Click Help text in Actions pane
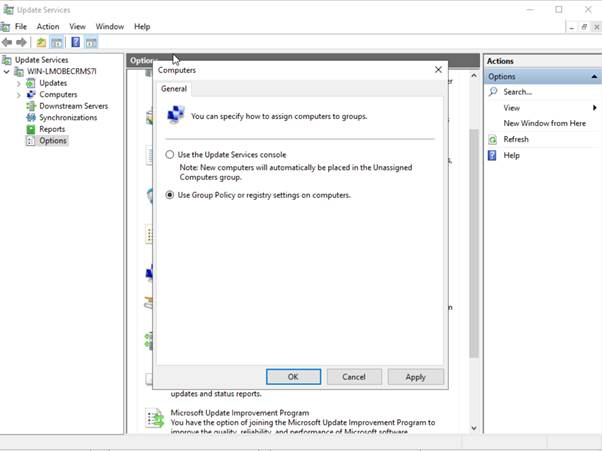602x451 pixels. click(511, 155)
